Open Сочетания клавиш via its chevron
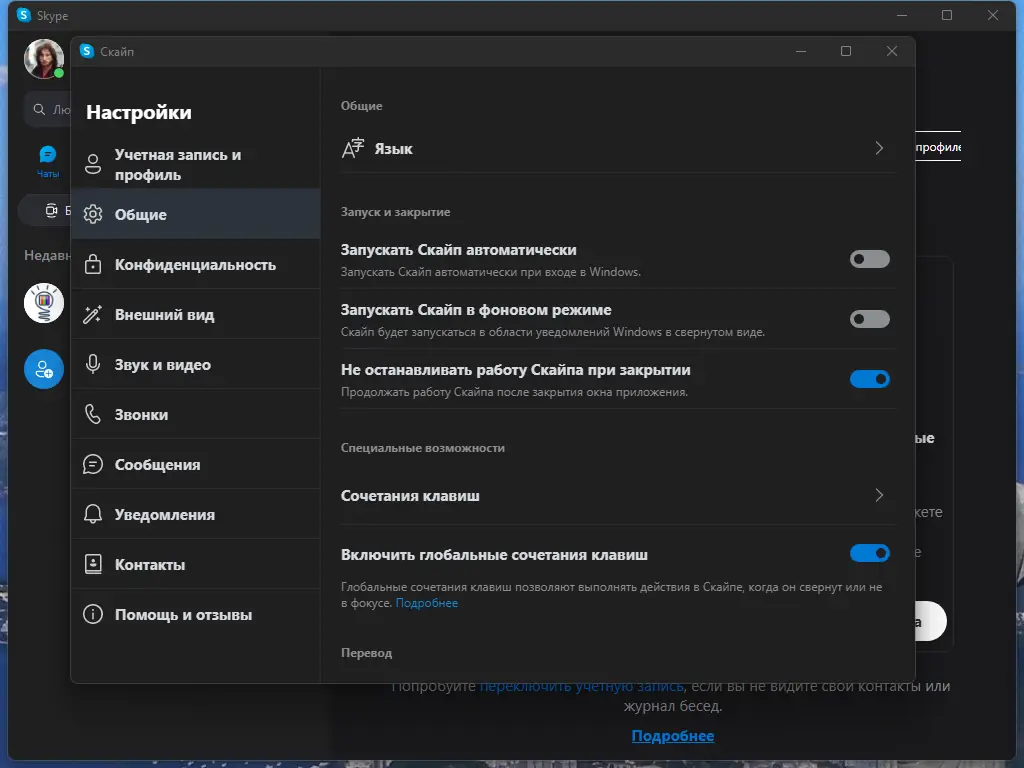This screenshot has width=1024, height=768. click(879, 495)
